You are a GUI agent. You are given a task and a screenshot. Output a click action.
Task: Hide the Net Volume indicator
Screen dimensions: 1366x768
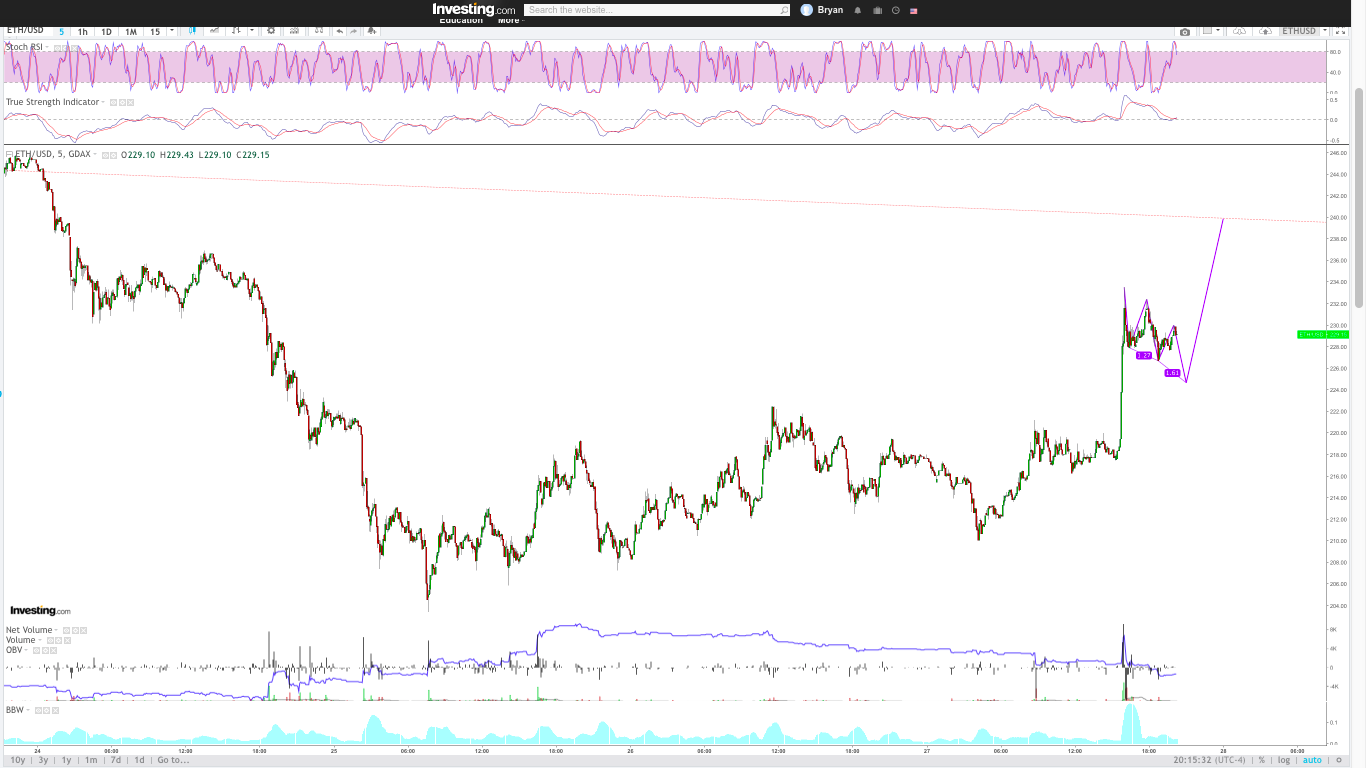click(66, 630)
